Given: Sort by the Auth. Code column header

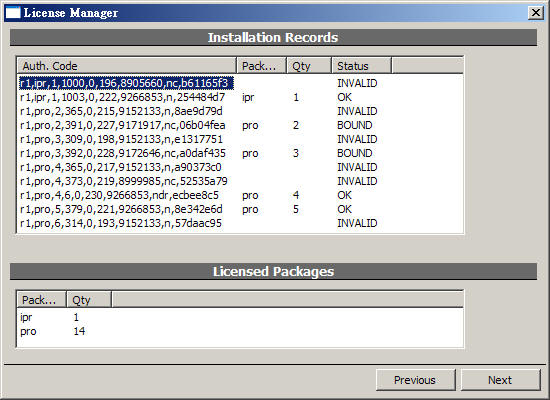Looking at the screenshot, I should pyautogui.click(x=127, y=66).
